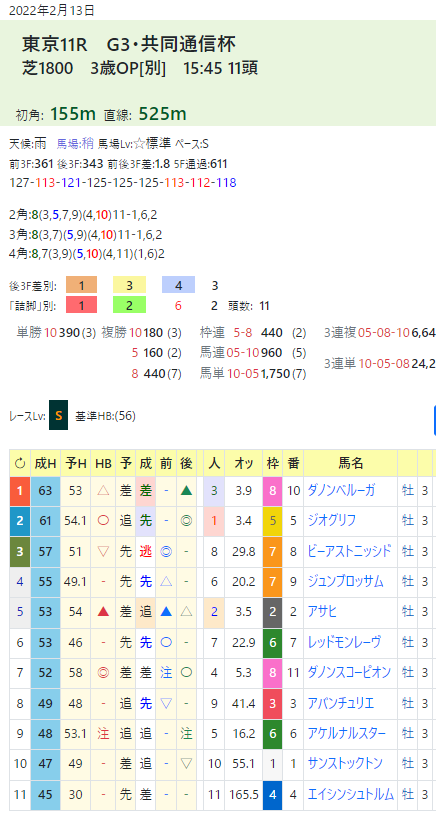This screenshot has height=817, width=436.
Task: Click the 3連単 combination 10-05-08
Action: click(384, 363)
